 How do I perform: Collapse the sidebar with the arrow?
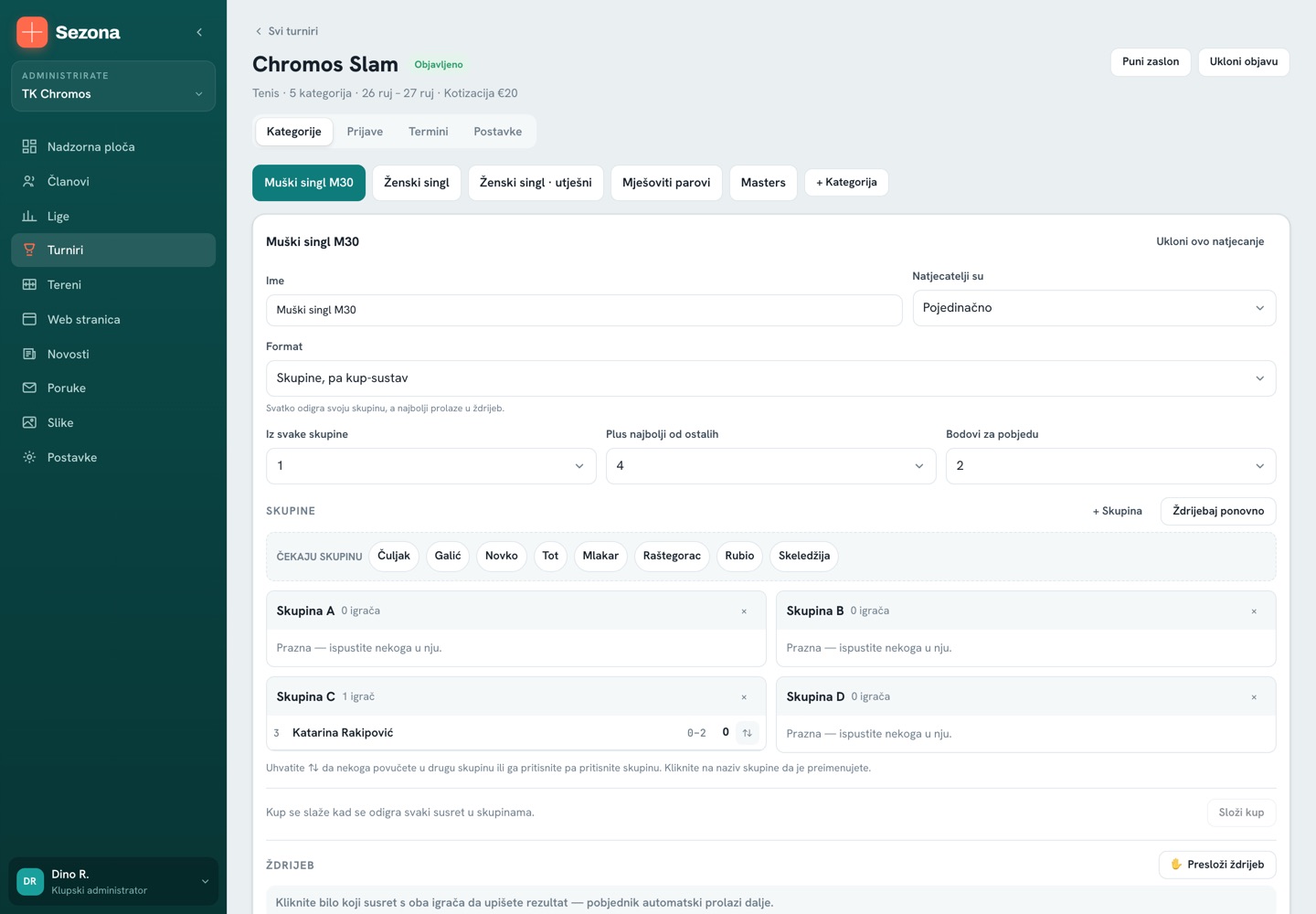coord(199,32)
